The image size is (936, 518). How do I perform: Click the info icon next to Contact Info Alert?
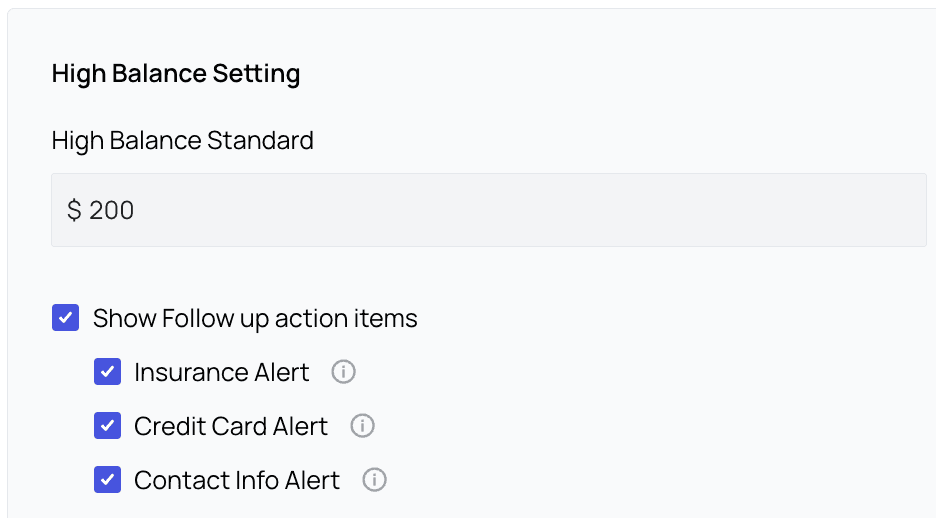pyautogui.click(x=374, y=480)
